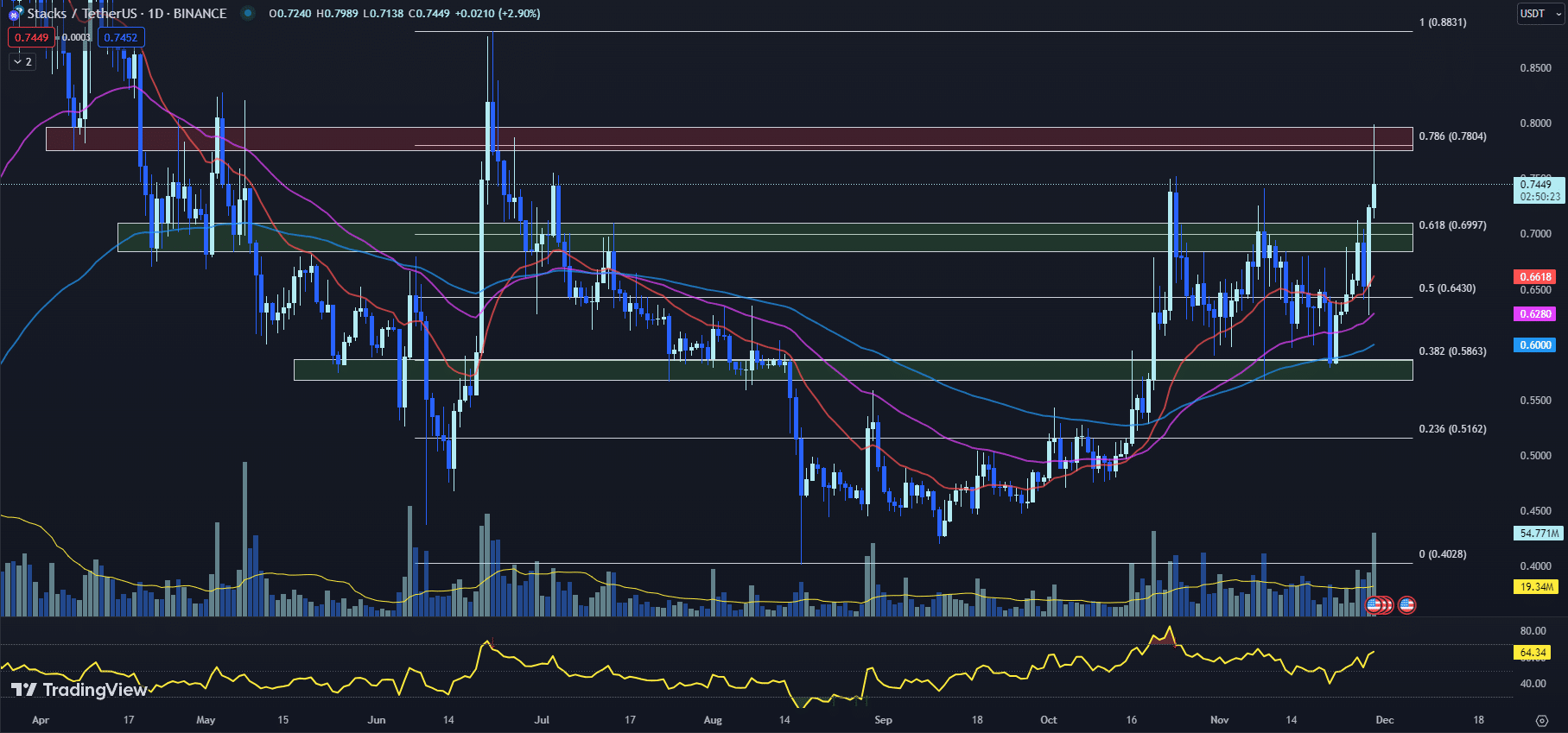Click the blue 0.6000 moving average label
The width and height of the screenshot is (1568, 733).
[1535, 345]
